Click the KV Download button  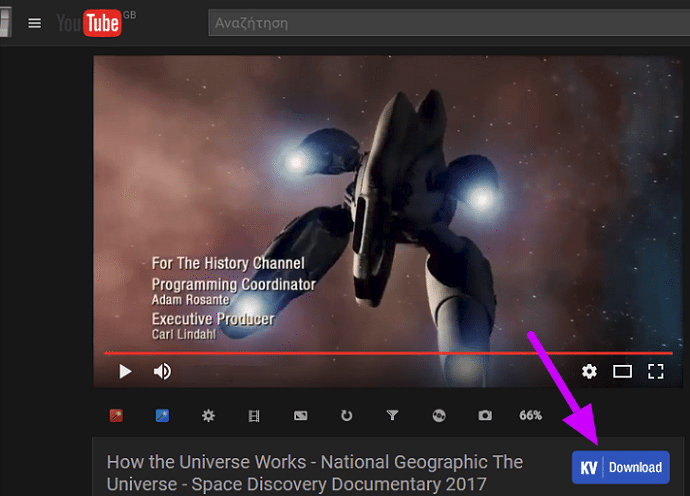(620, 467)
